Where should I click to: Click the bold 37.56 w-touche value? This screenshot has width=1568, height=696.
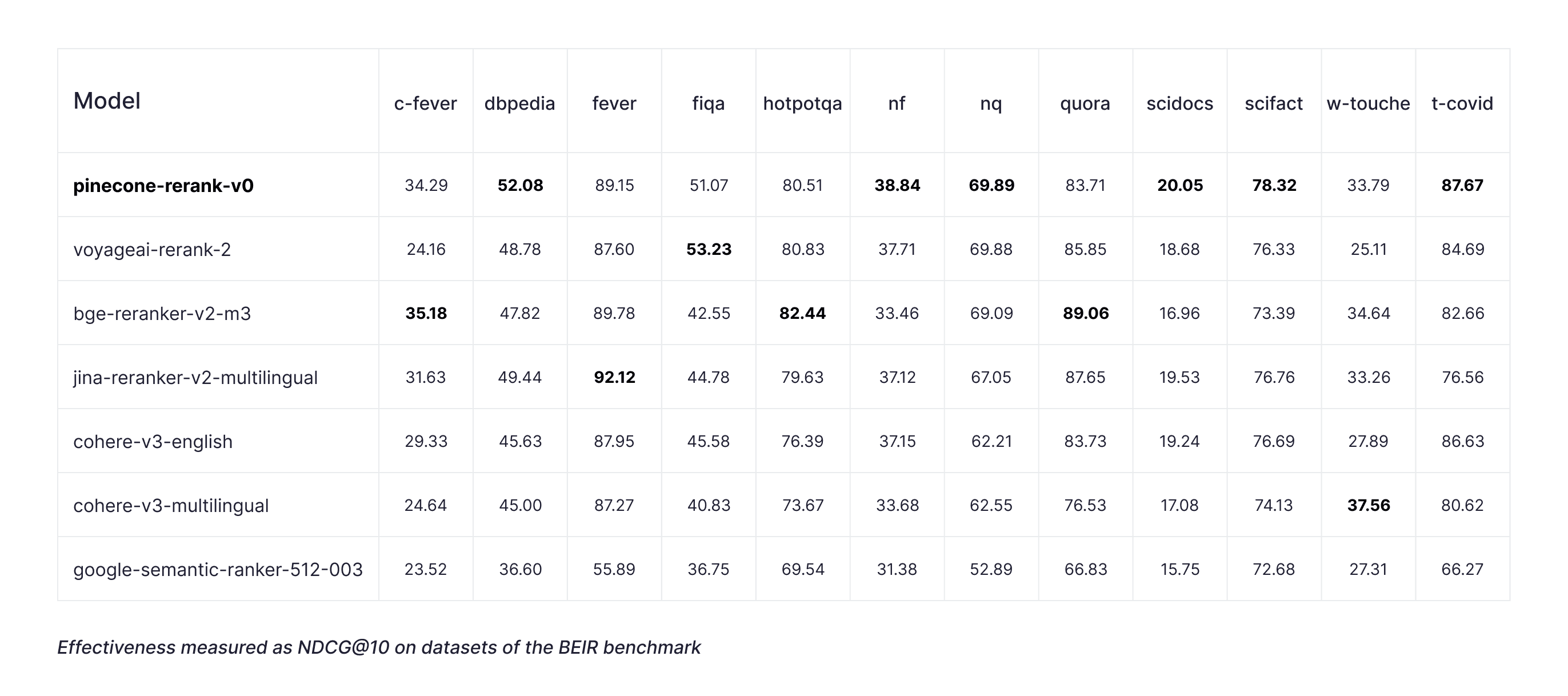1369,505
